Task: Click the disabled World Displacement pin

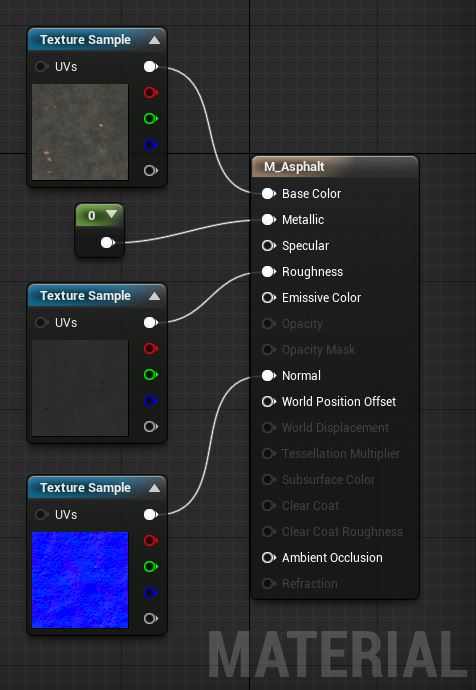Action: pos(269,427)
